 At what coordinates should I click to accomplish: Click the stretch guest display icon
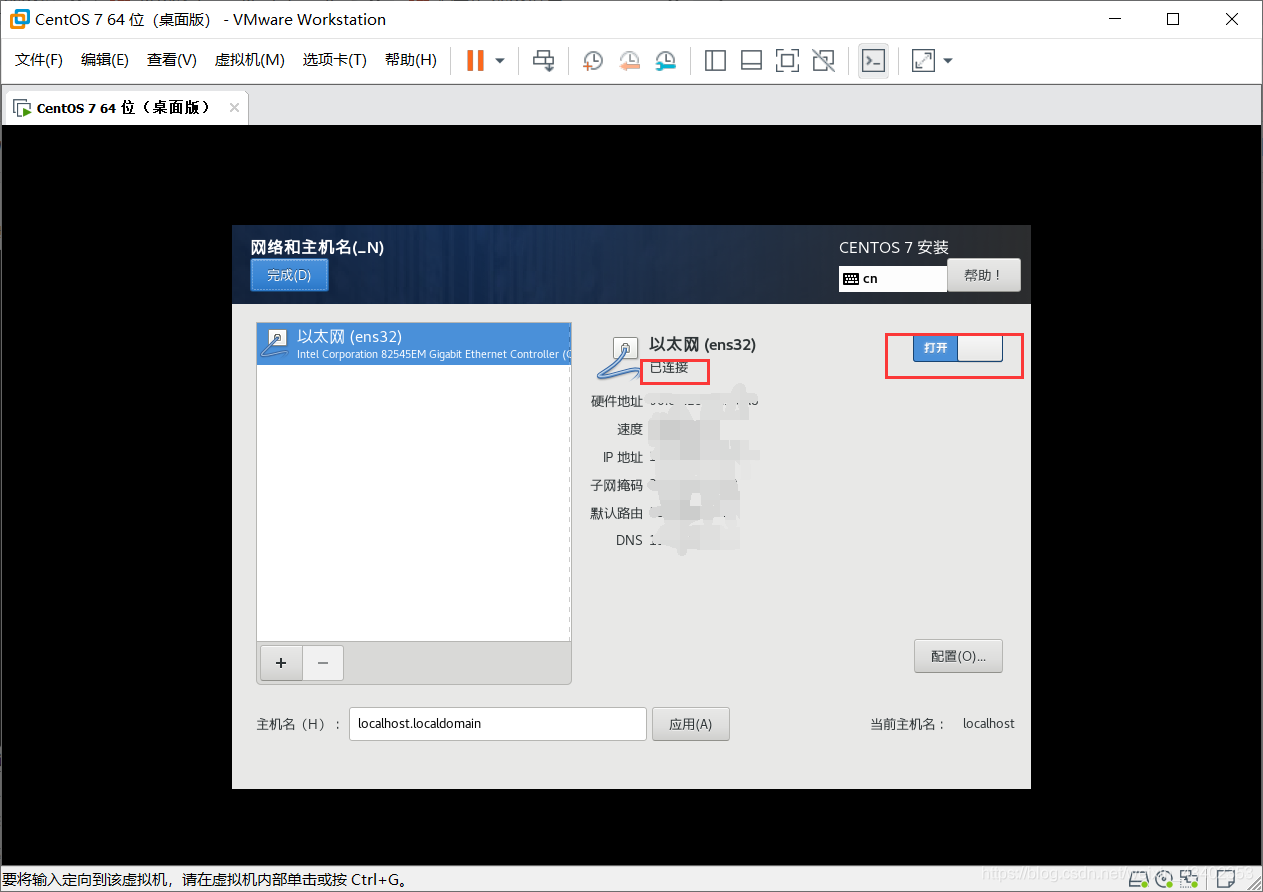[923, 61]
